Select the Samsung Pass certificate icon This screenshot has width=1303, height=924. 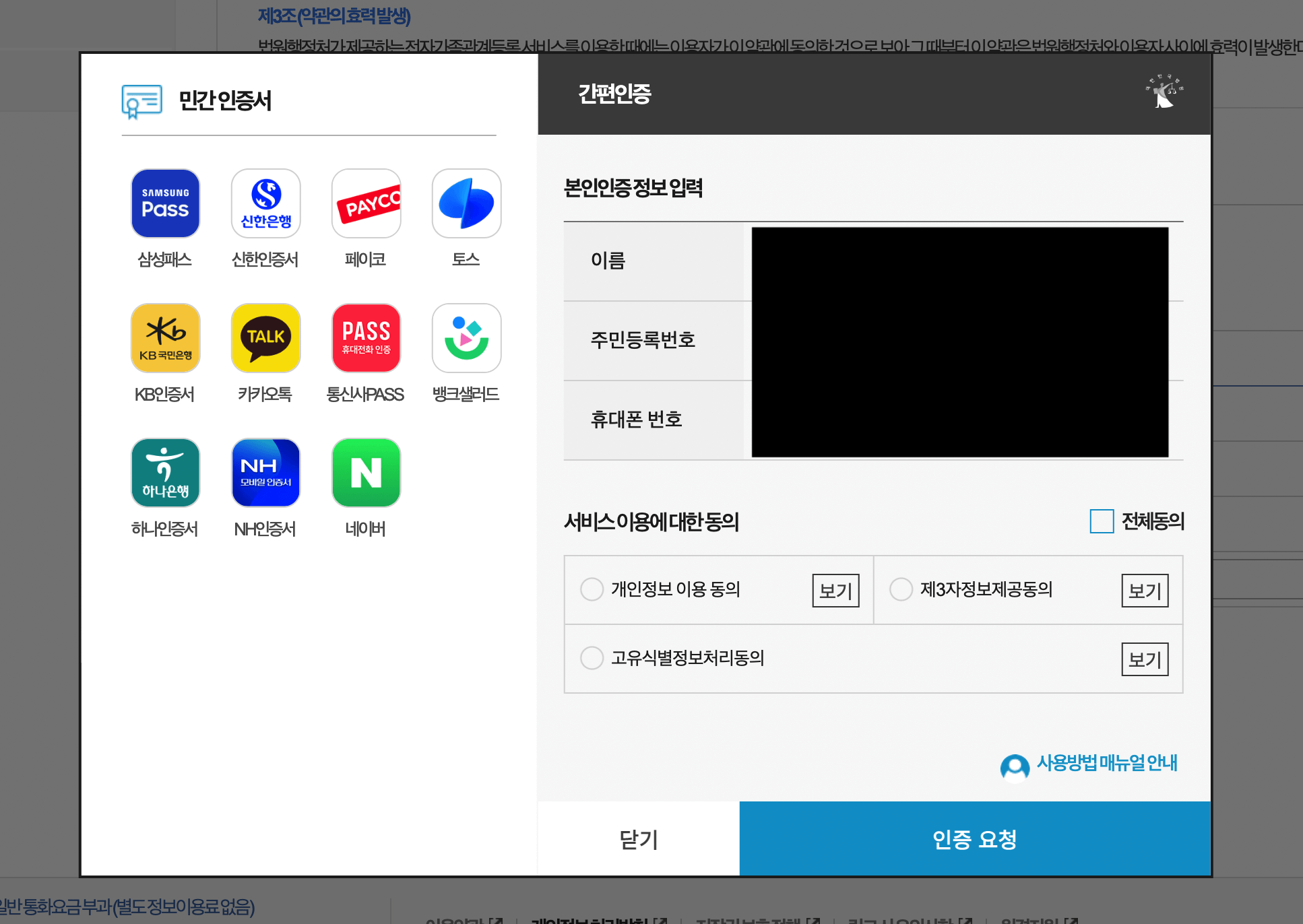(165, 203)
